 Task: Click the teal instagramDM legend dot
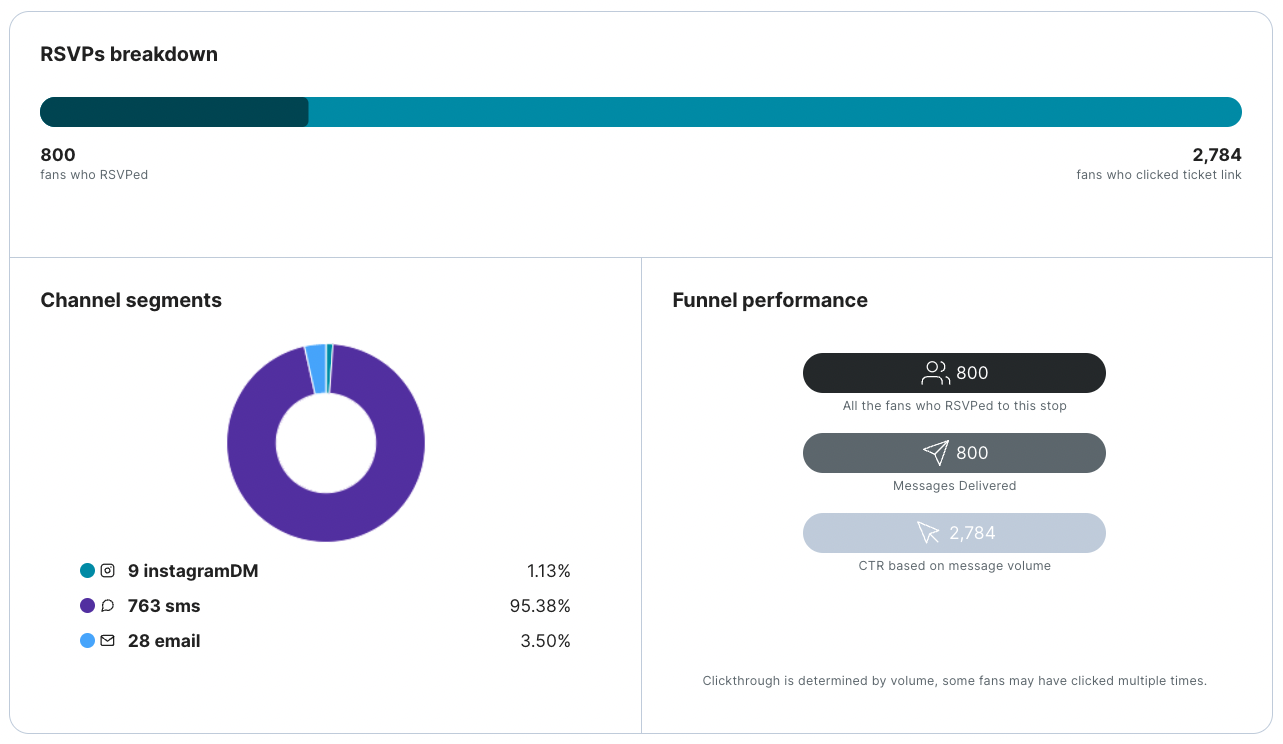pos(88,571)
